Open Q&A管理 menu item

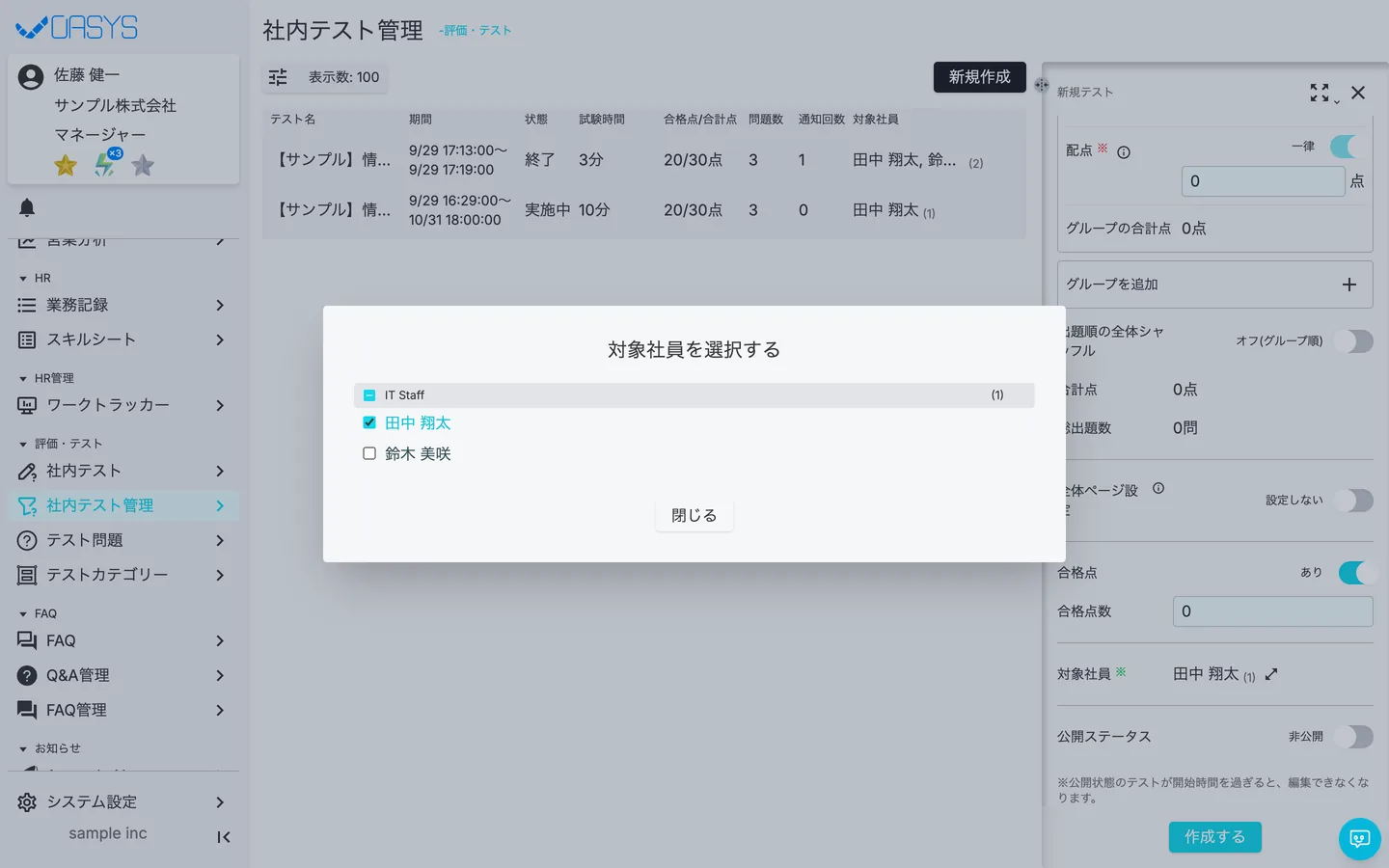(x=123, y=675)
